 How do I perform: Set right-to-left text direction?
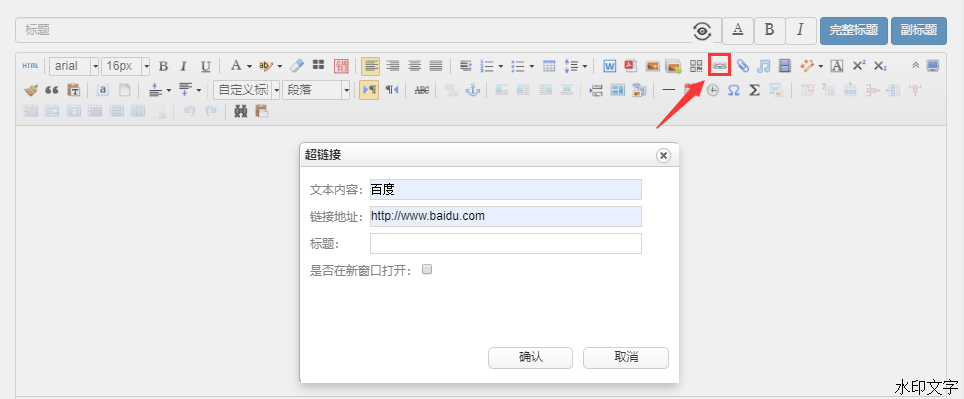(392, 90)
